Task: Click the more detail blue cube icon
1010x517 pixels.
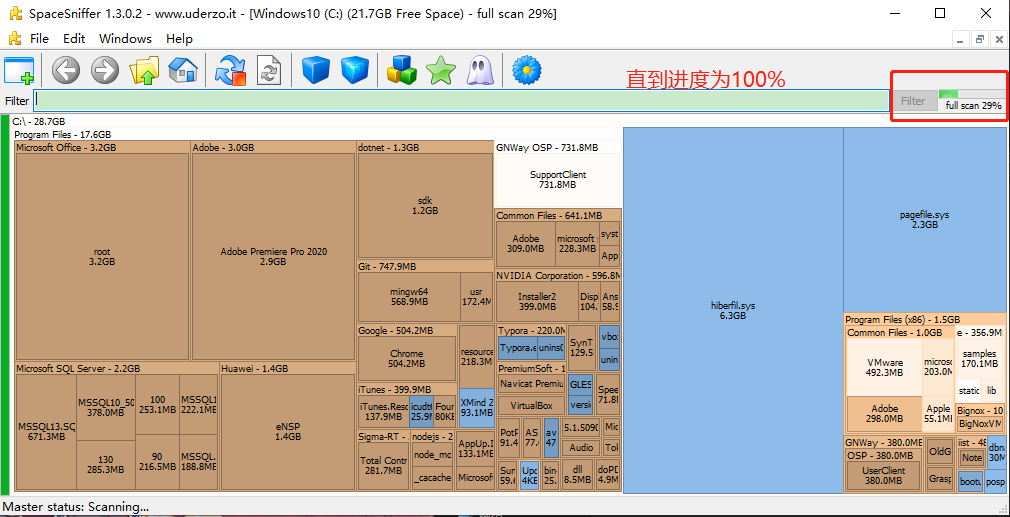Action: 355,70
